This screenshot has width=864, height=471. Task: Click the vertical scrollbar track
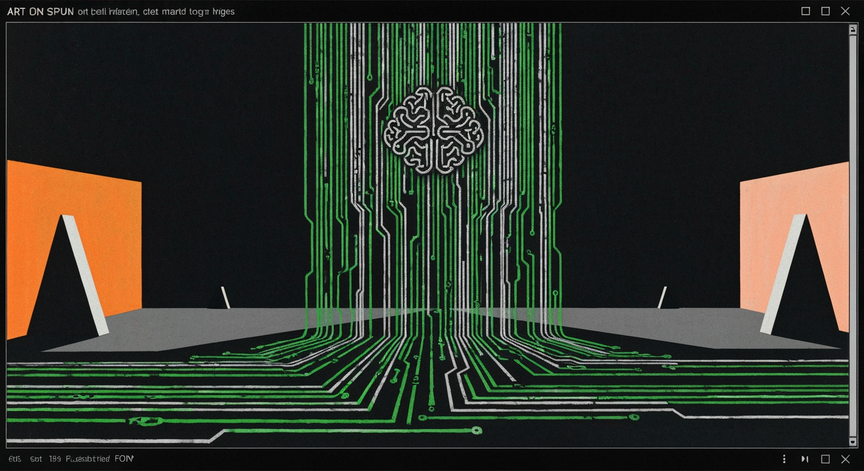853,235
